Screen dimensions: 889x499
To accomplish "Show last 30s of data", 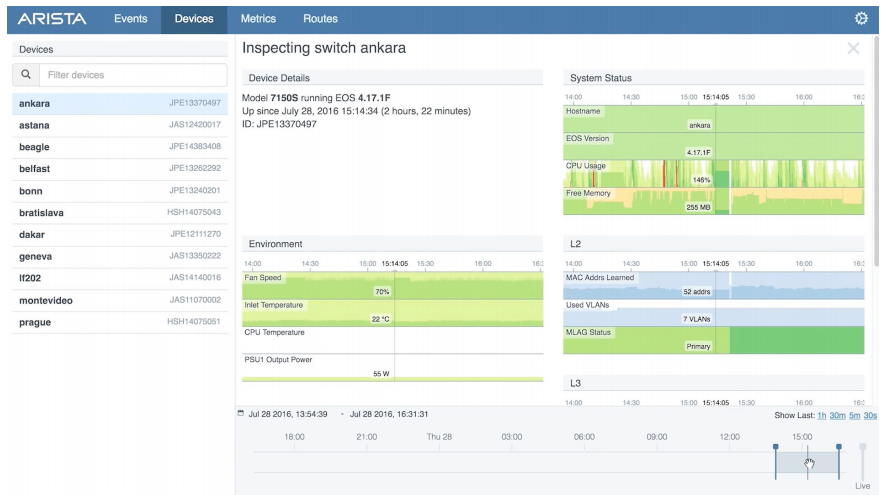I will click(x=870, y=415).
